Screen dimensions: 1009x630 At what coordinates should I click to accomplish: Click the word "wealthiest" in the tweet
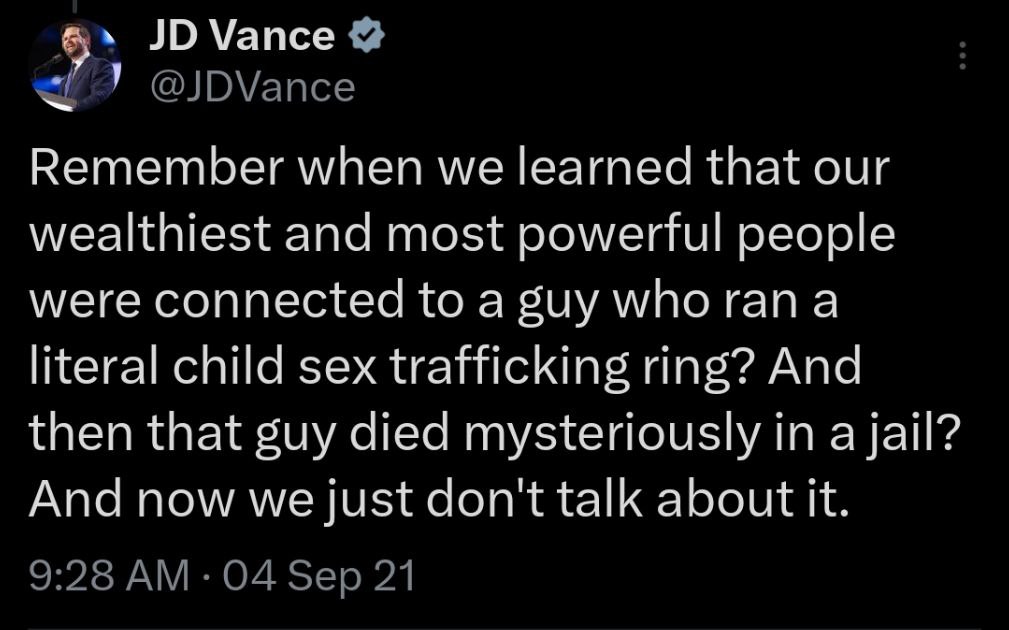point(150,233)
